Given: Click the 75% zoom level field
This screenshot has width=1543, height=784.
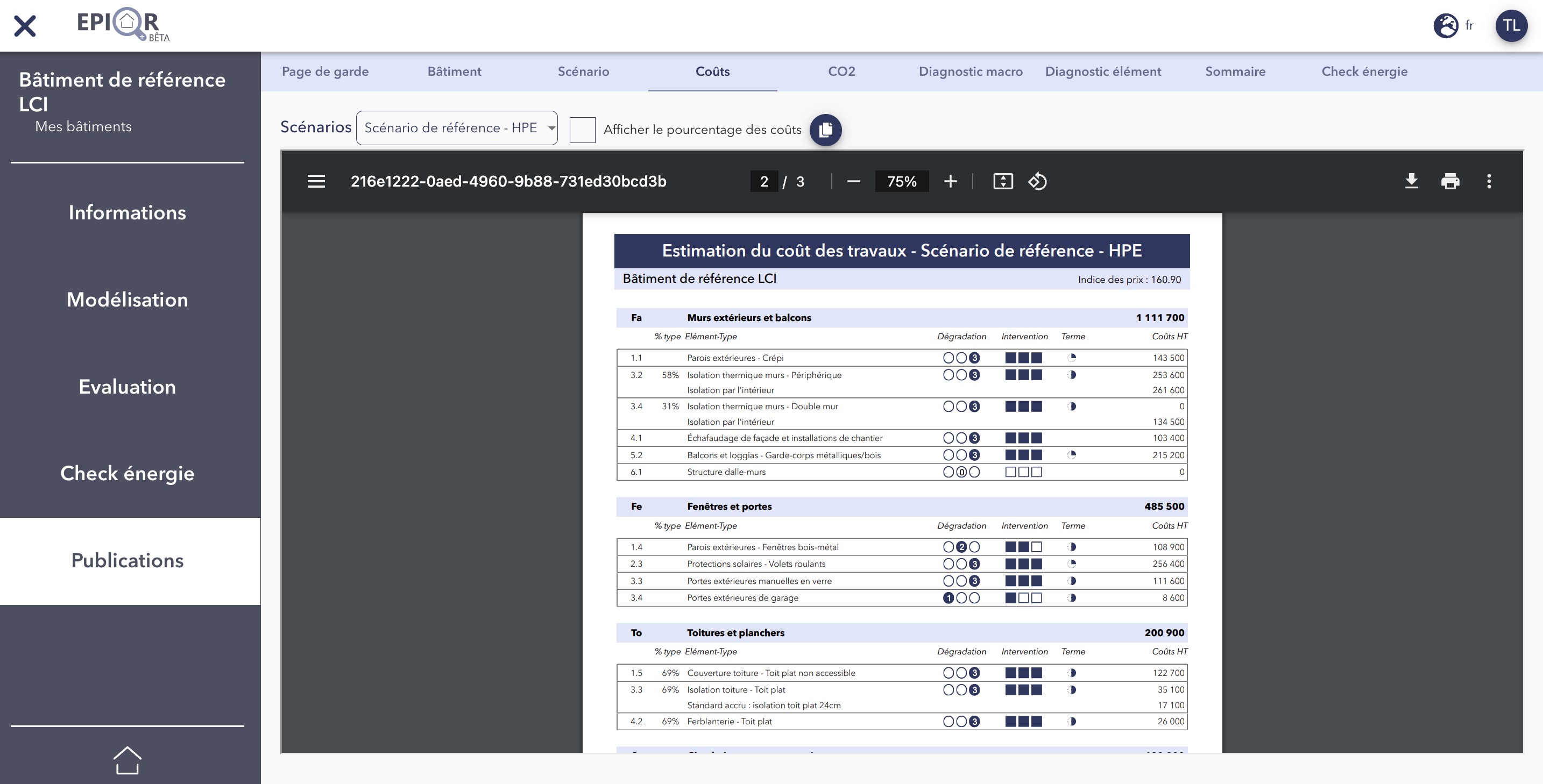Looking at the screenshot, I should (x=902, y=181).
